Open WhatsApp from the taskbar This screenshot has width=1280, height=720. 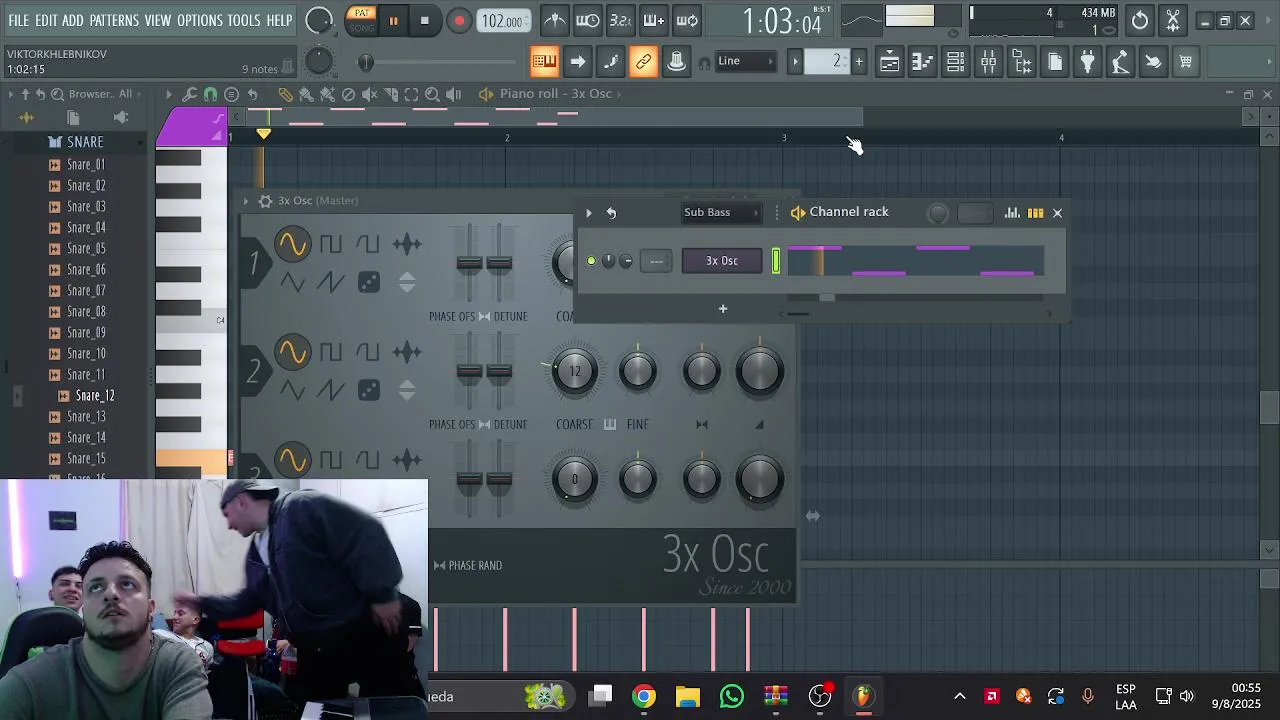pyautogui.click(x=731, y=696)
